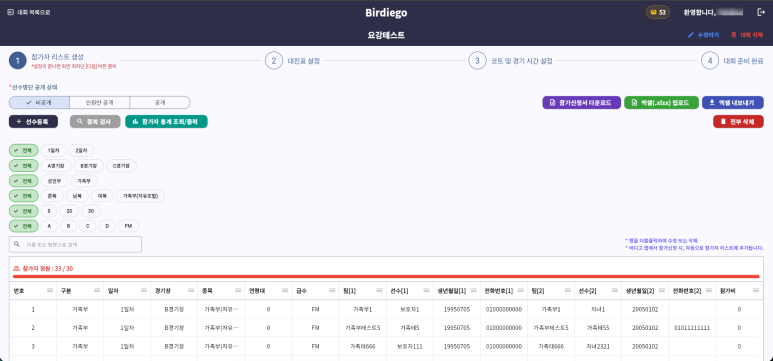The width and height of the screenshot is (773, 361).
Task: Toggle the grade A filter chip
Action: coord(49,226)
